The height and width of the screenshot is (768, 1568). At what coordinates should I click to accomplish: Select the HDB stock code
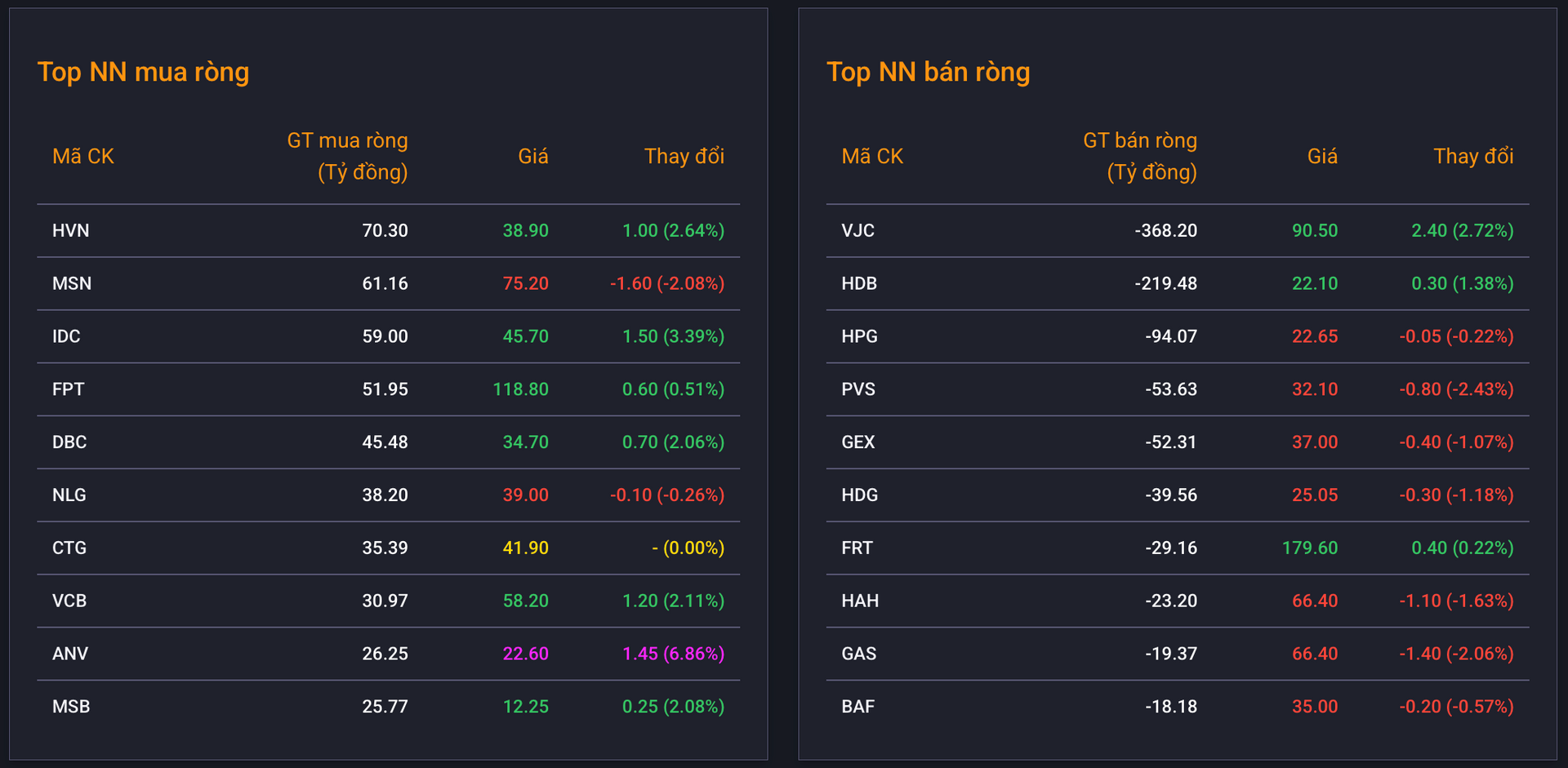859,284
